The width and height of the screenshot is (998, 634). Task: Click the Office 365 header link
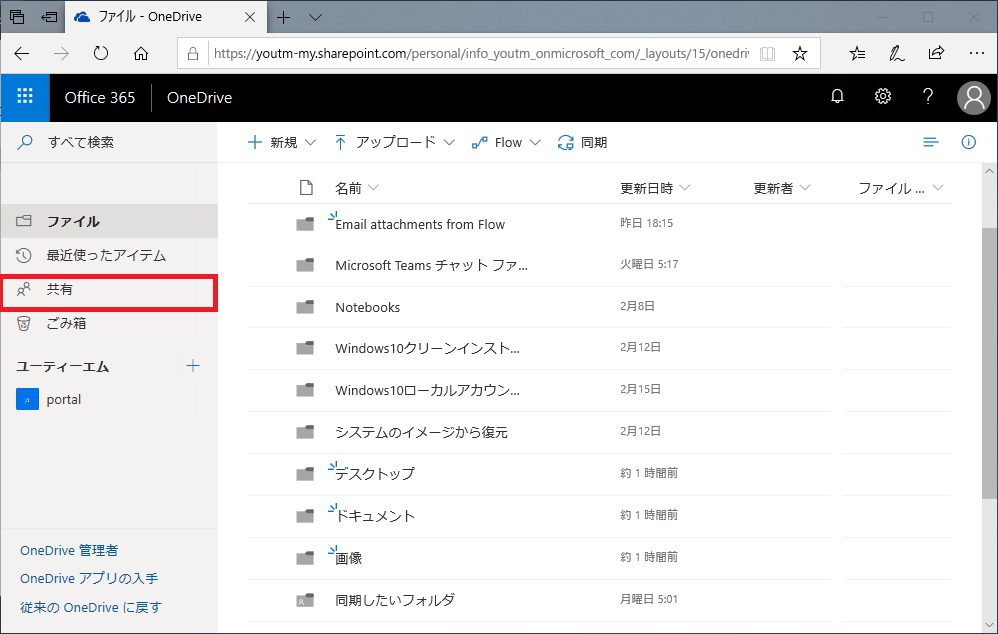pyautogui.click(x=100, y=97)
